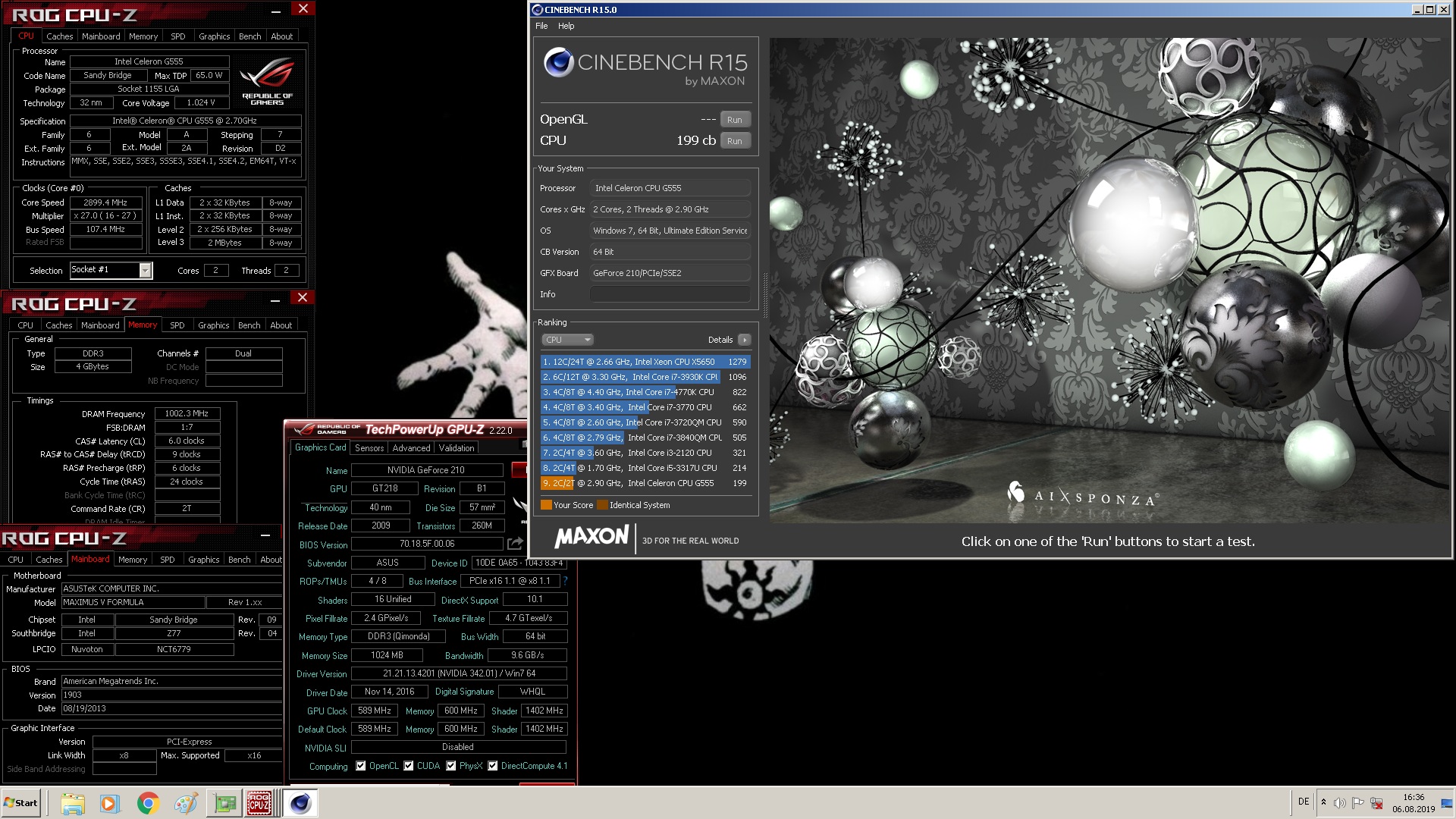Open the Help menu in Cinebench

pos(566,26)
